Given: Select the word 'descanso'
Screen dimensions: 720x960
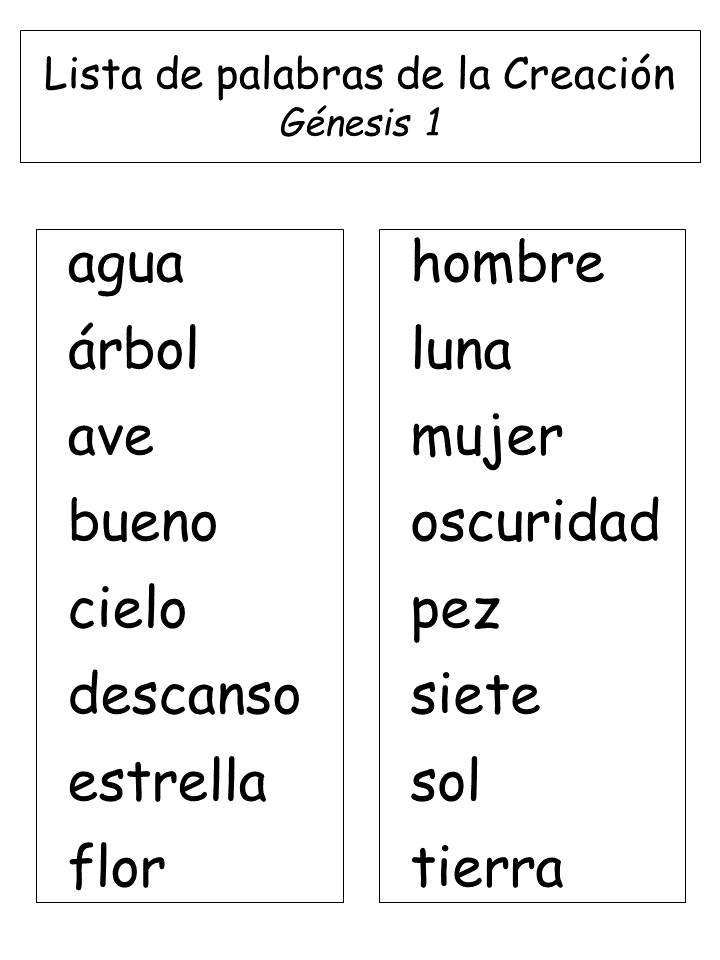Looking at the screenshot, I should (184, 694).
